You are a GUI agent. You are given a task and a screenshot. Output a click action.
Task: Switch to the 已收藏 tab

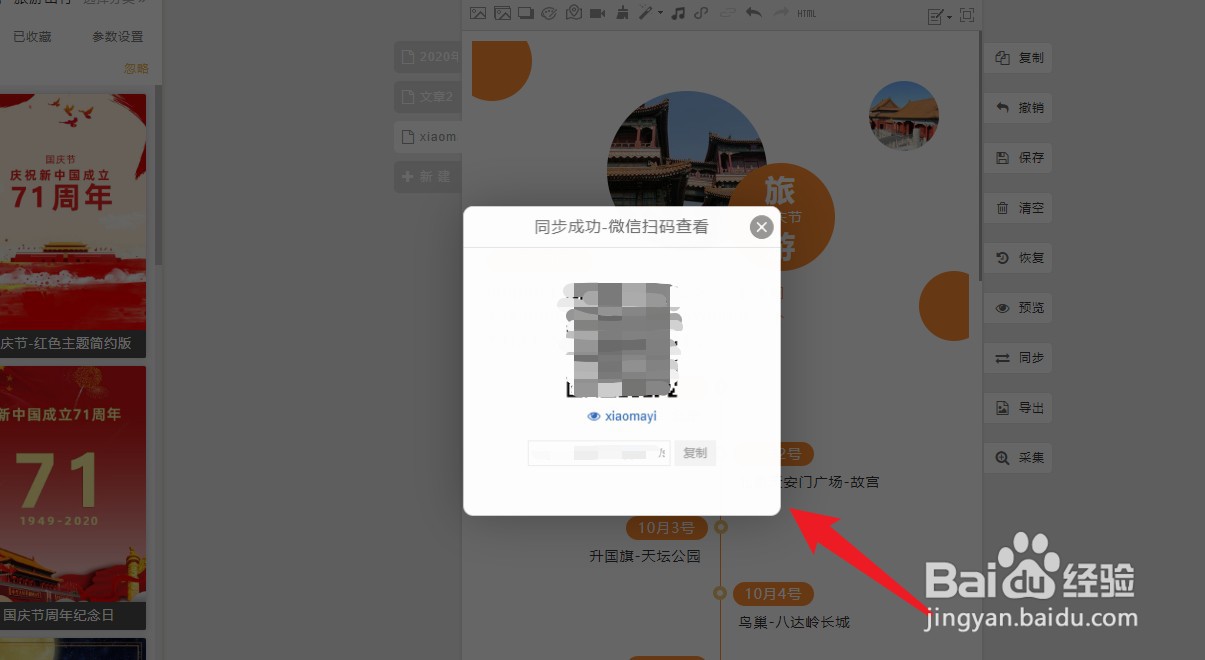pos(32,37)
